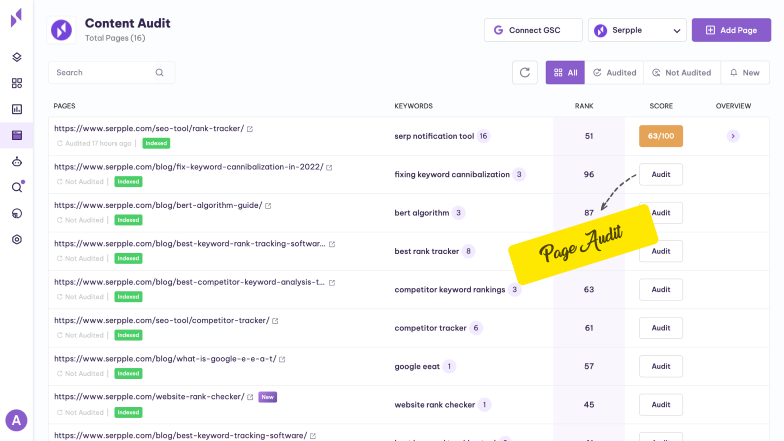This screenshot has width=784, height=441.
Task: Open the layers icon in sidebar
Action: [16, 57]
